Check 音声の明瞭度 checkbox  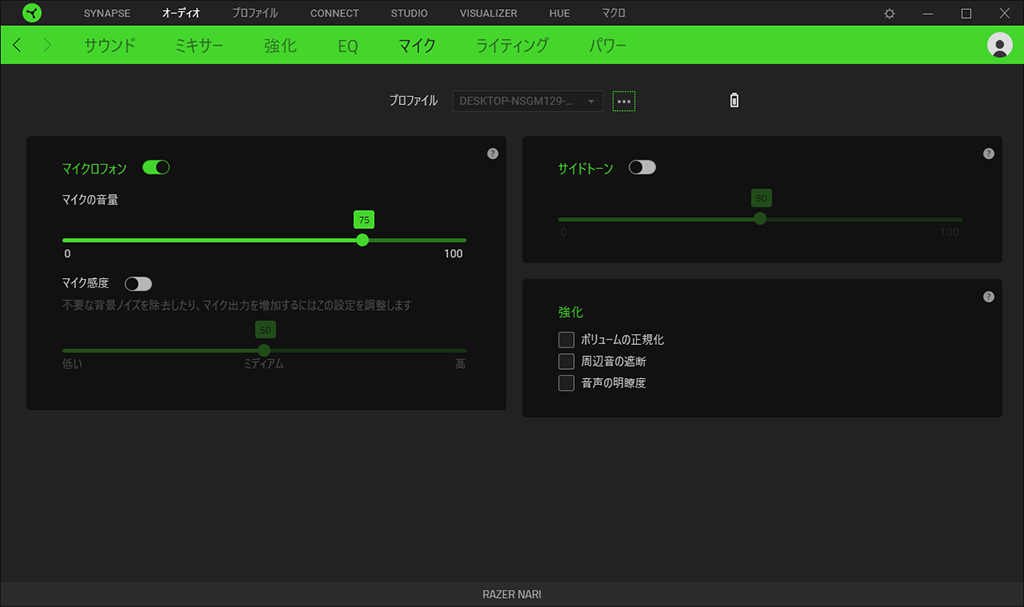566,383
